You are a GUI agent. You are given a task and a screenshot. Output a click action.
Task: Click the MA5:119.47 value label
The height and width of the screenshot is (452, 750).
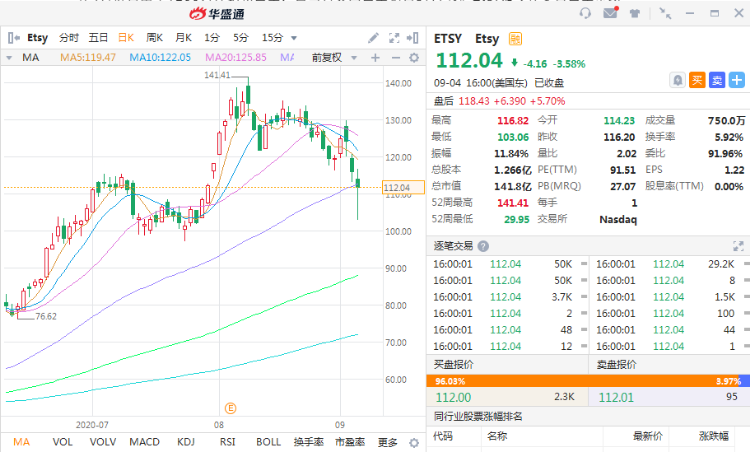click(x=88, y=58)
